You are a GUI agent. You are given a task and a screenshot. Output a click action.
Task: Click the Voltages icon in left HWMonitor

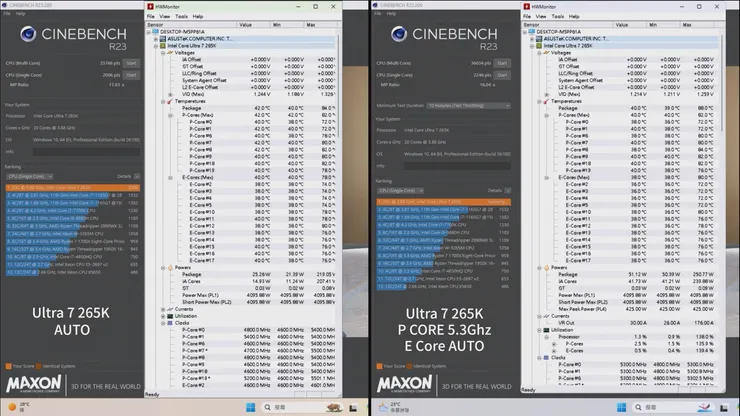coord(170,53)
